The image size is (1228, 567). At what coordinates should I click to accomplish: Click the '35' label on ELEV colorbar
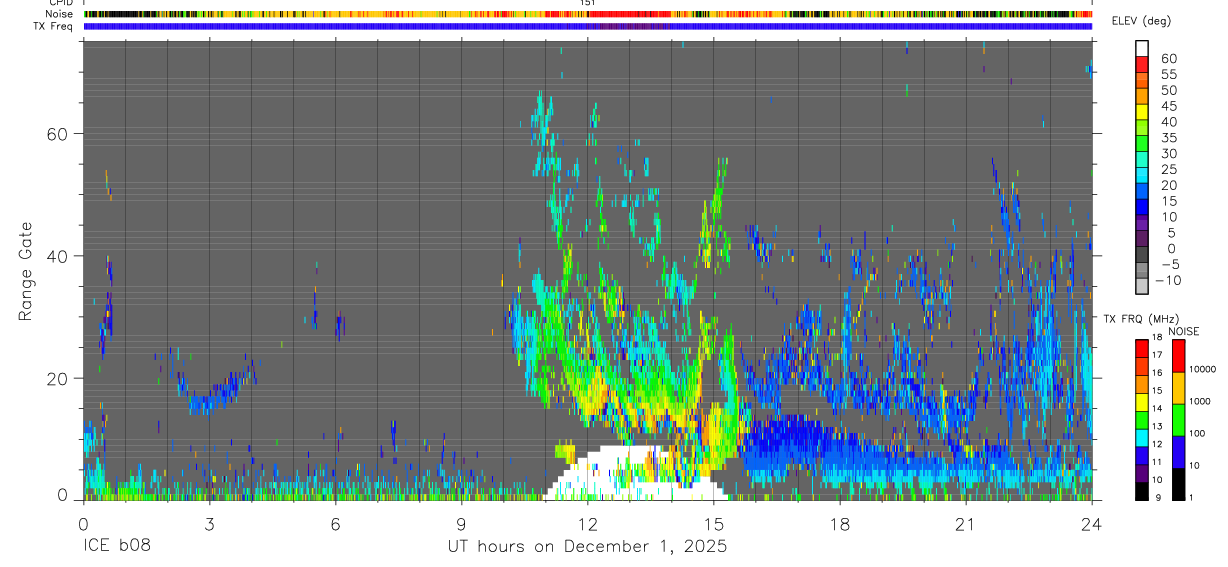1168,138
